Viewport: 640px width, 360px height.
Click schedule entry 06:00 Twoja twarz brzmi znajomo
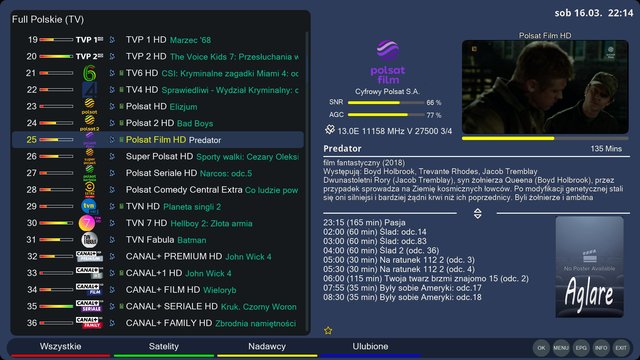(x=426, y=278)
